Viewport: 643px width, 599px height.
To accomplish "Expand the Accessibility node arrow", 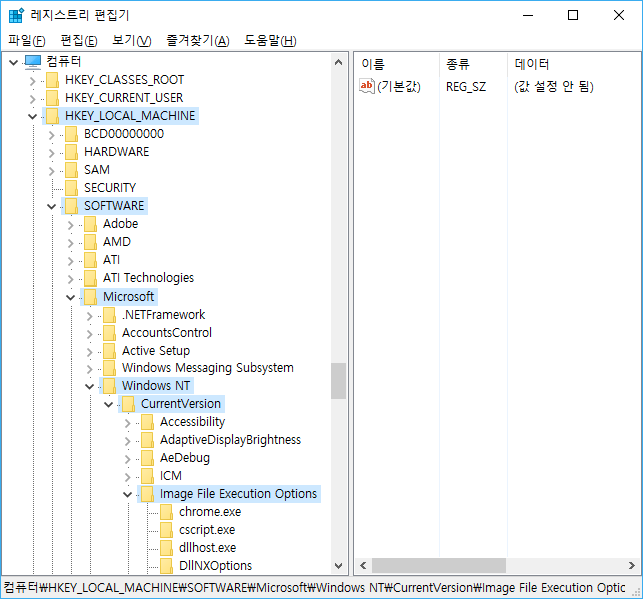I will (128, 423).
